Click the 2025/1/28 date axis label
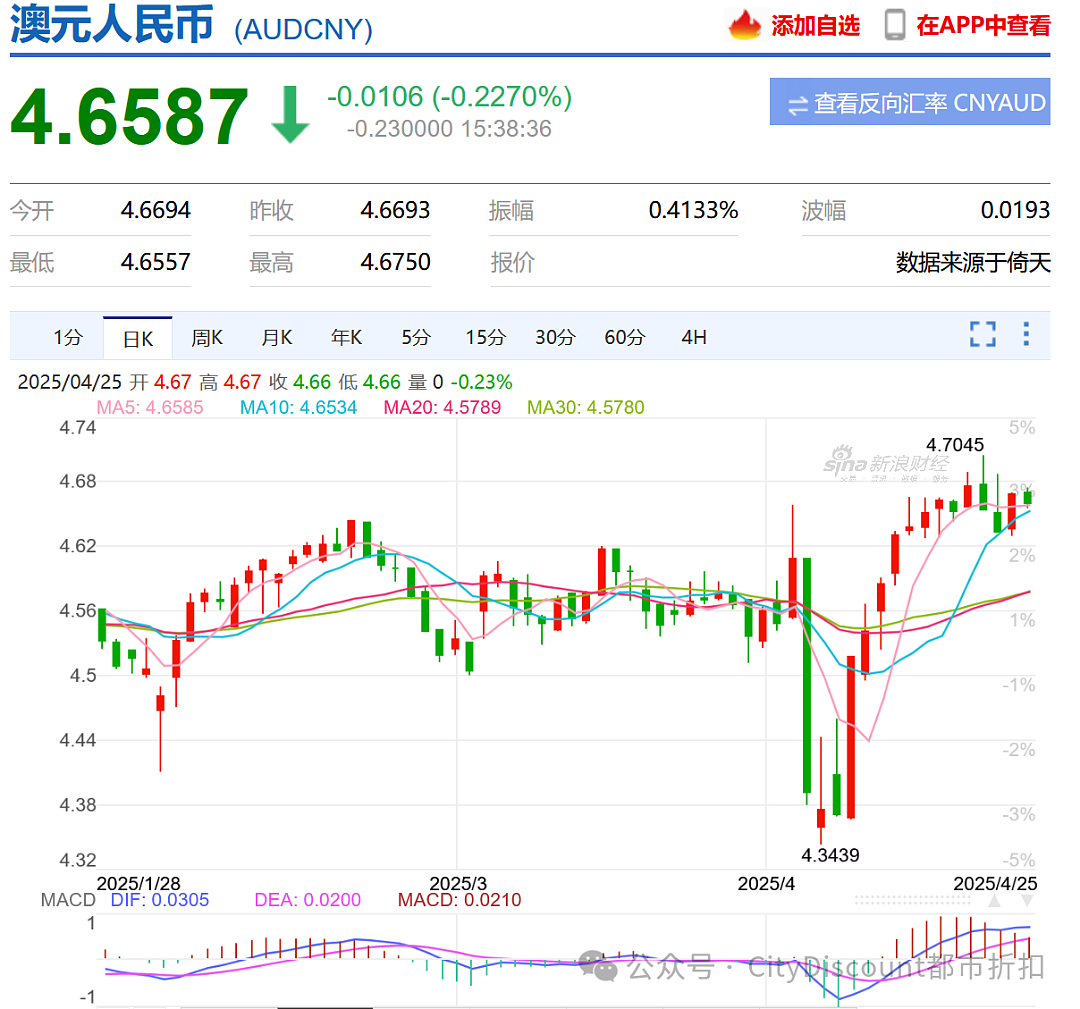Viewport: 1080px width, 1009px height. [138, 884]
